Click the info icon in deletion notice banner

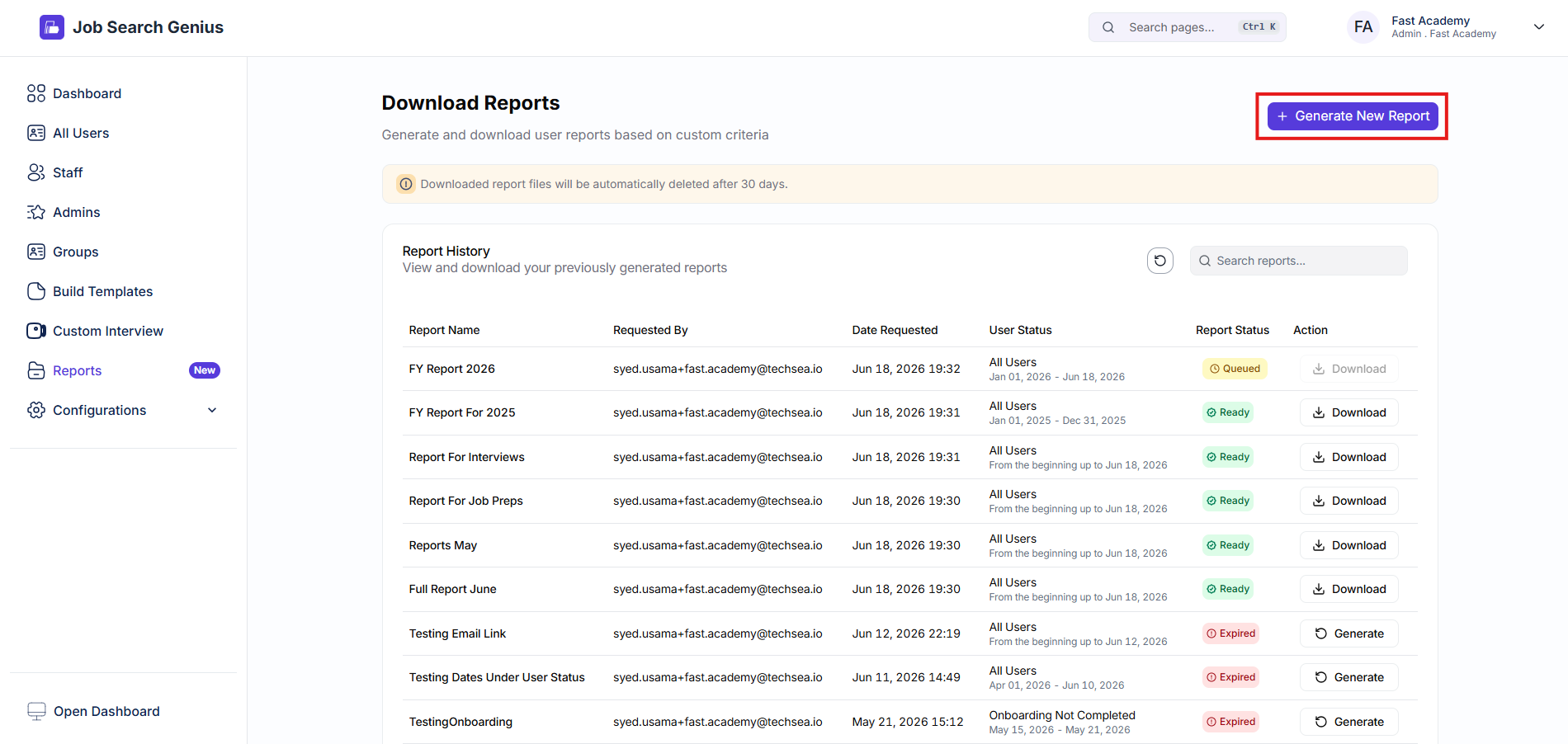(406, 184)
